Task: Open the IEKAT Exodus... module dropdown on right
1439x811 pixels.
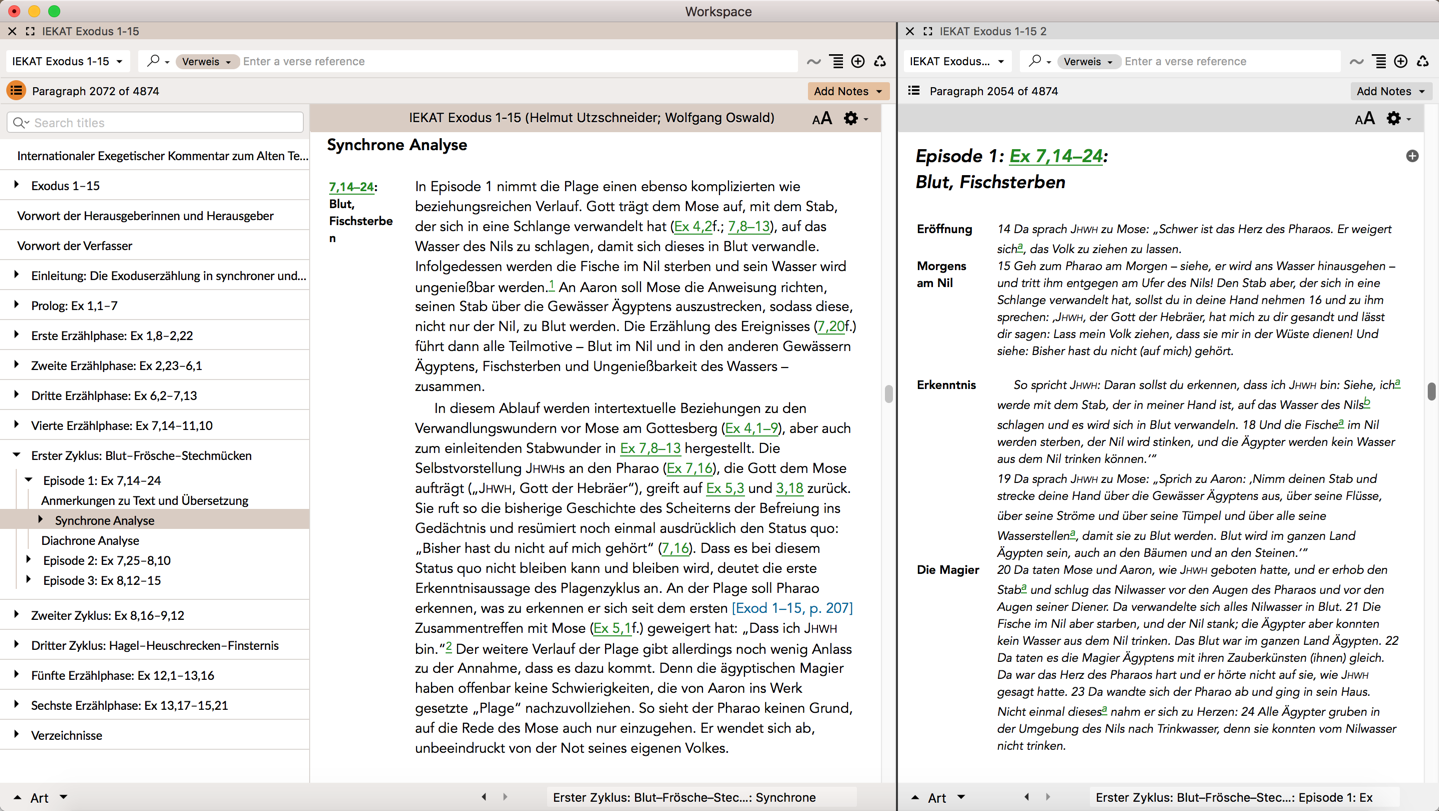Action: [957, 61]
